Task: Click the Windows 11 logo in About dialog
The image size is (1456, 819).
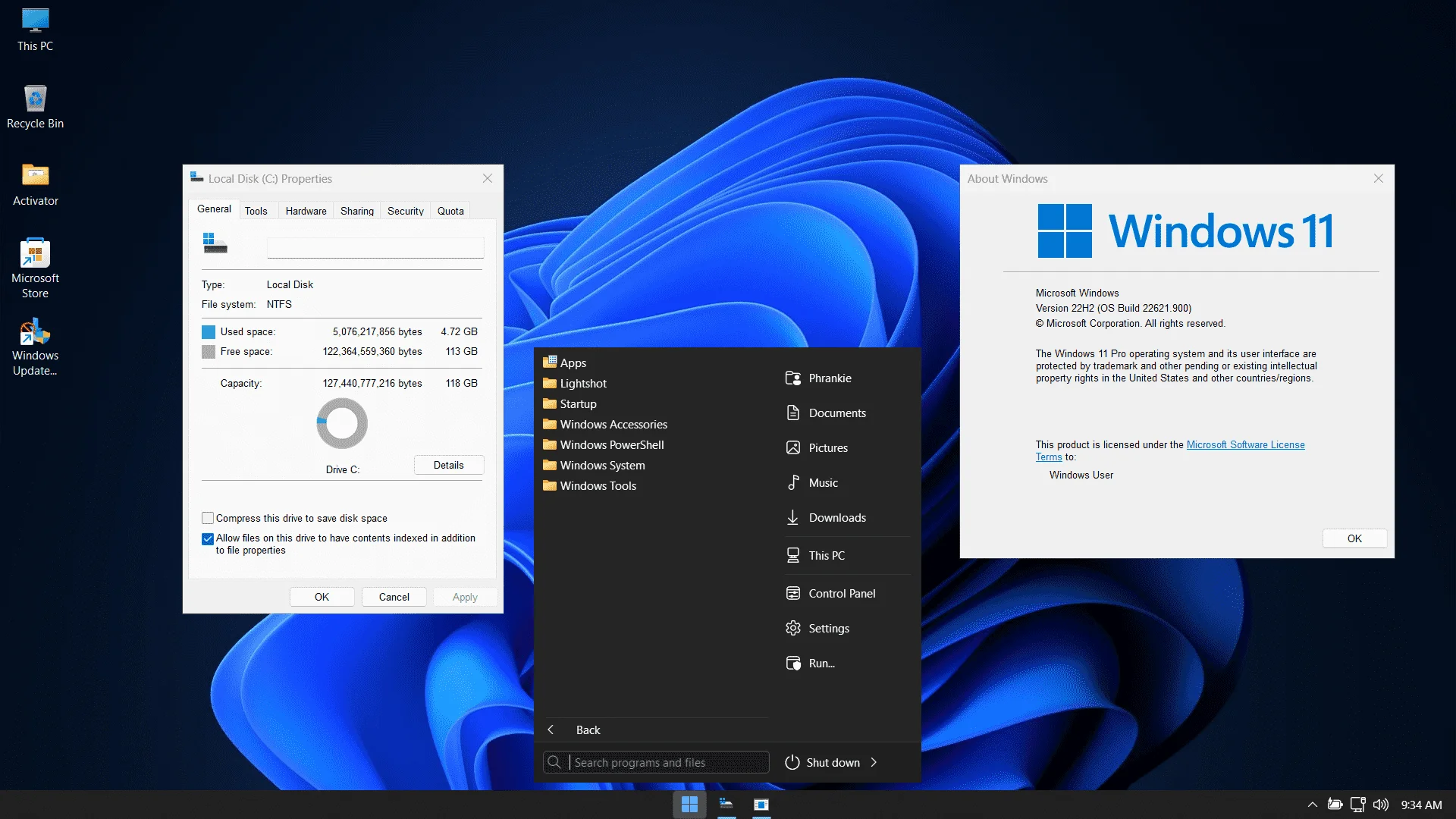Action: point(1185,231)
